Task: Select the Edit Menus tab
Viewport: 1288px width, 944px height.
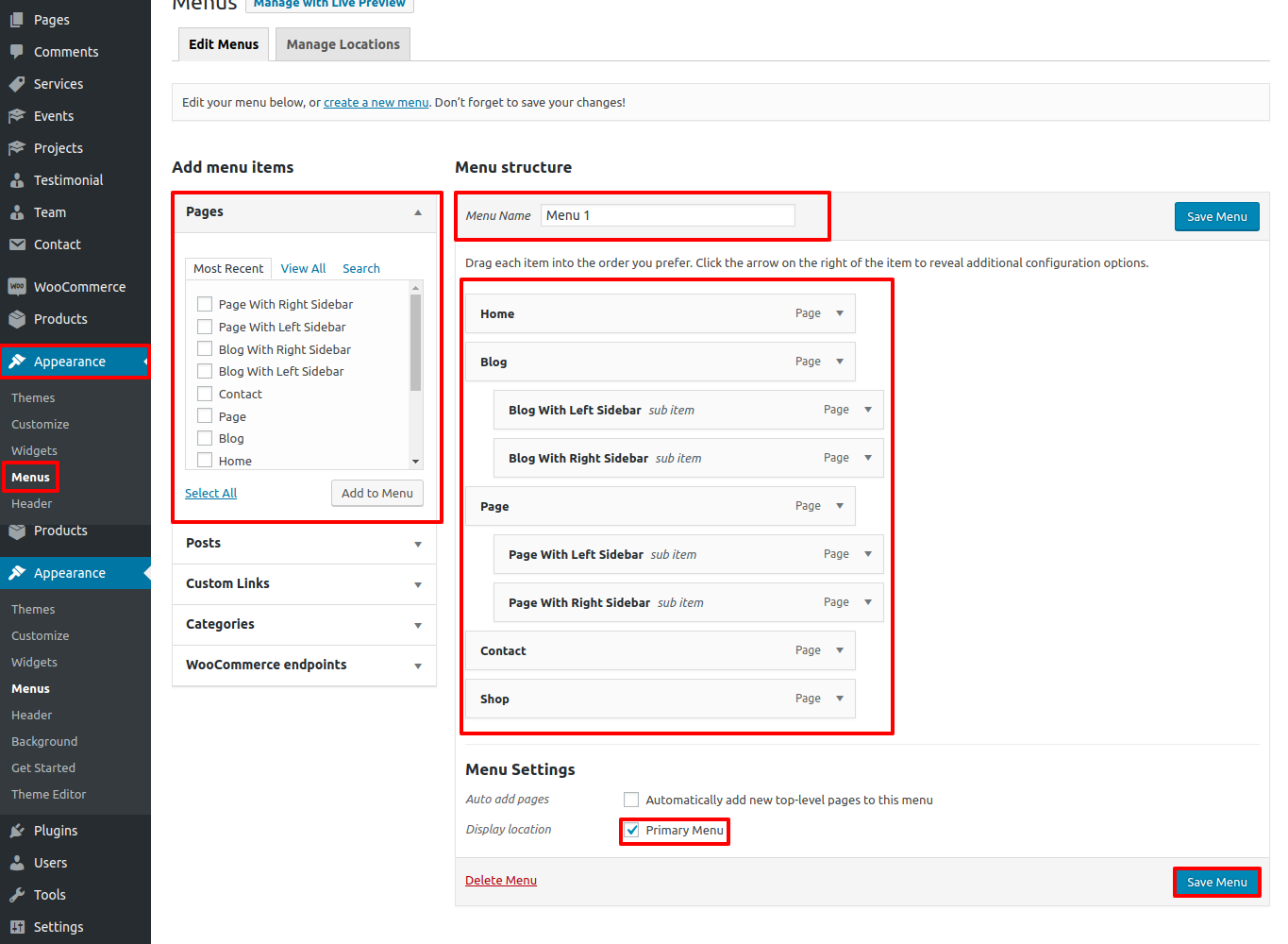Action: point(224,44)
